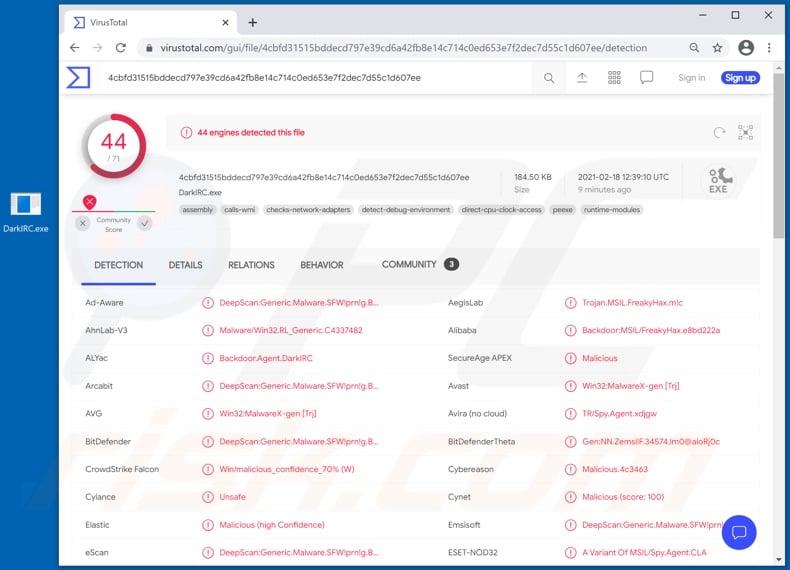790x570 pixels.
Task: Click the checks-network-adapters tag
Action: pos(308,210)
